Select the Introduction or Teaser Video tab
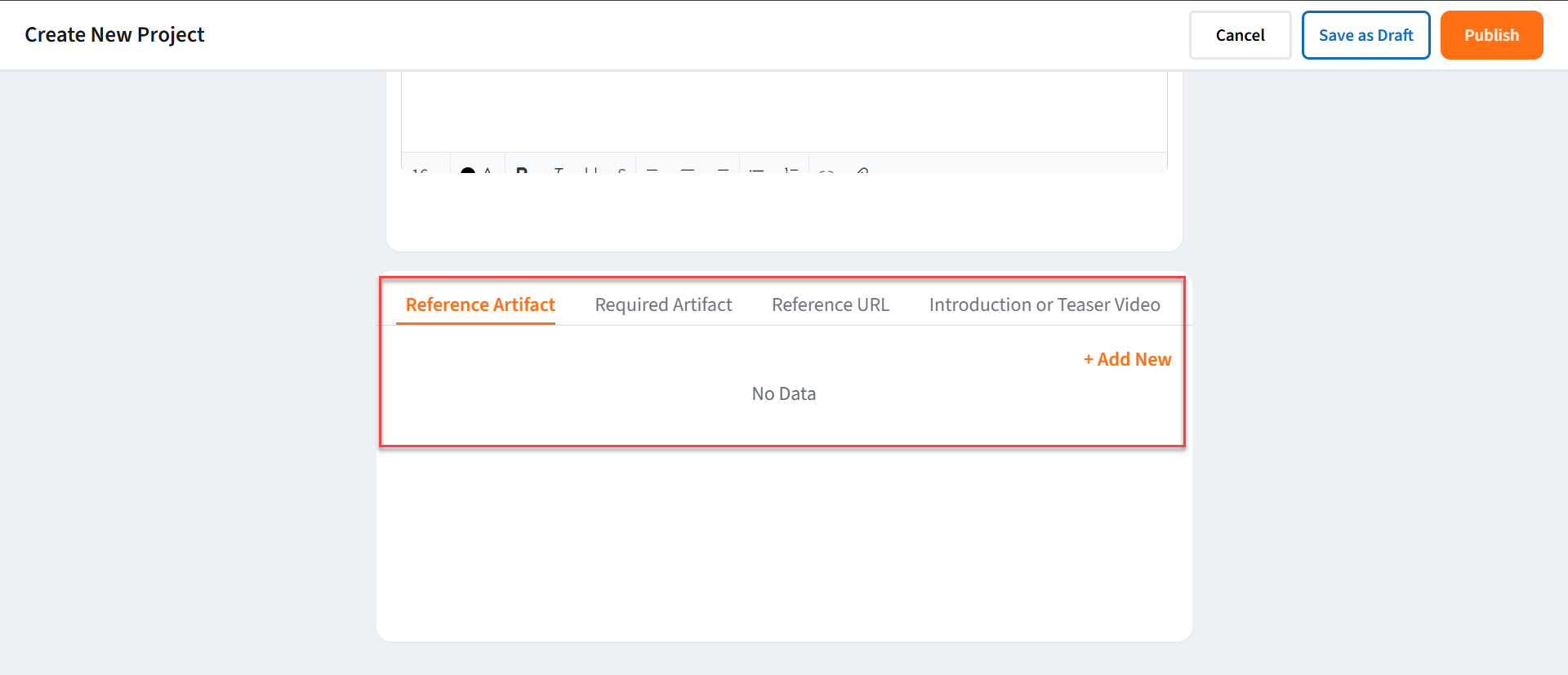This screenshot has height=675, width=1568. tap(1044, 305)
